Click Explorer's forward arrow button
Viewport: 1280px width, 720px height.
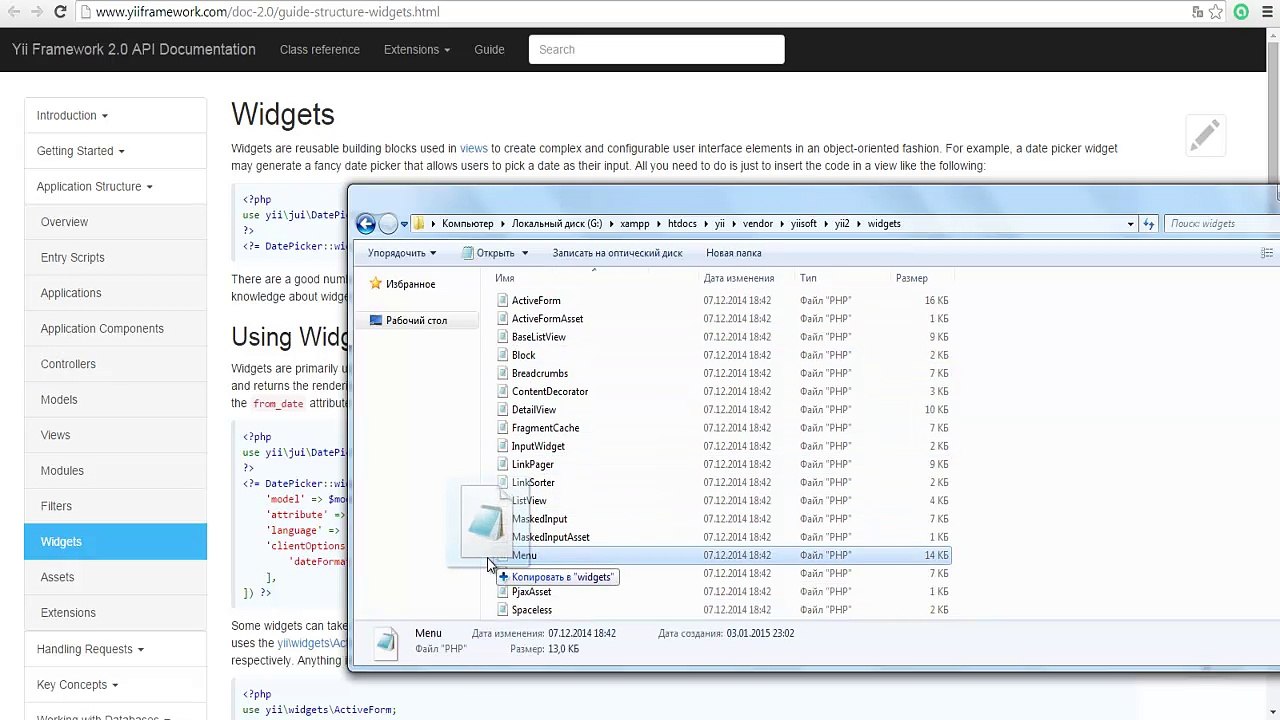coord(388,224)
